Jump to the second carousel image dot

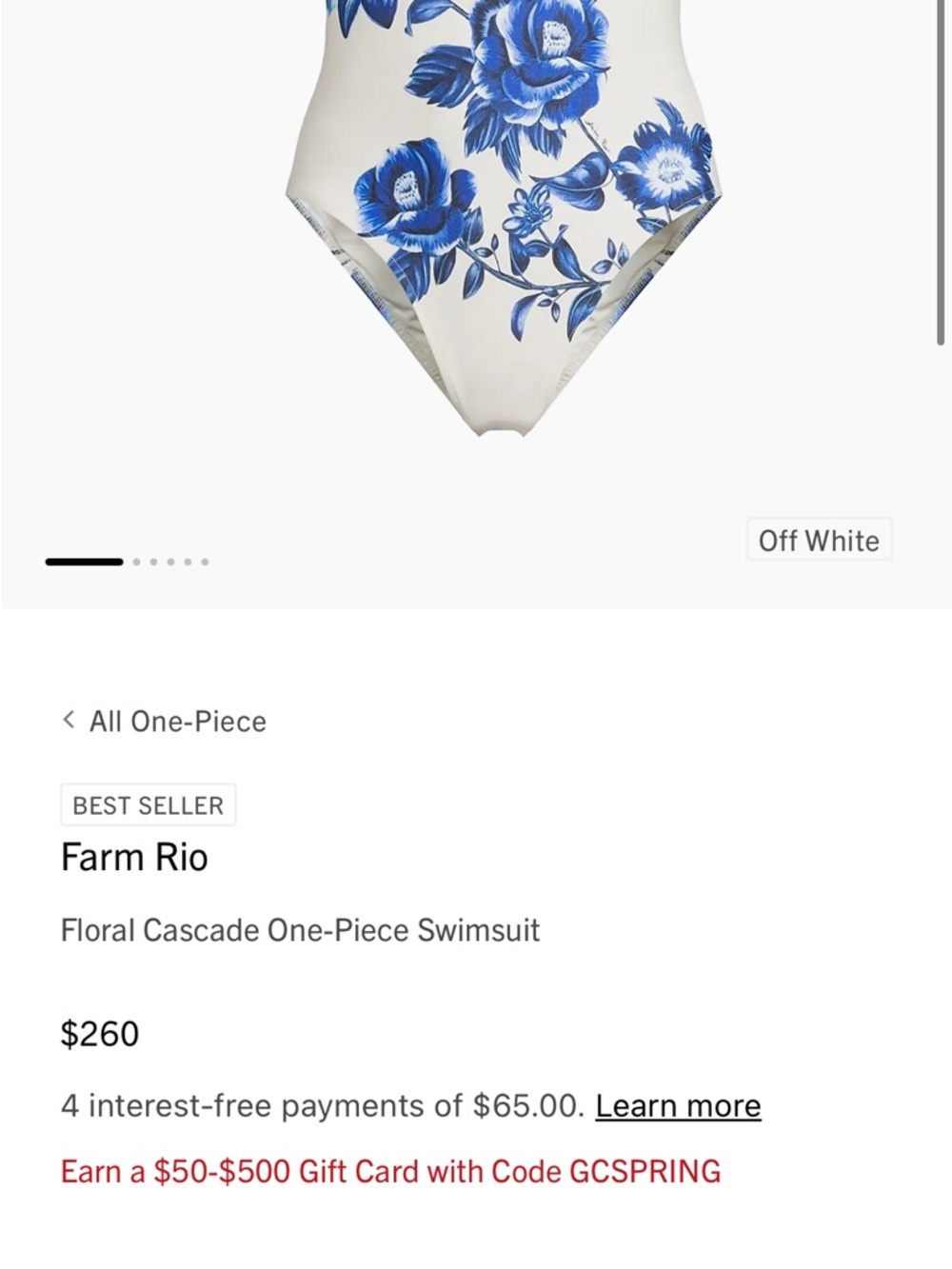137,562
